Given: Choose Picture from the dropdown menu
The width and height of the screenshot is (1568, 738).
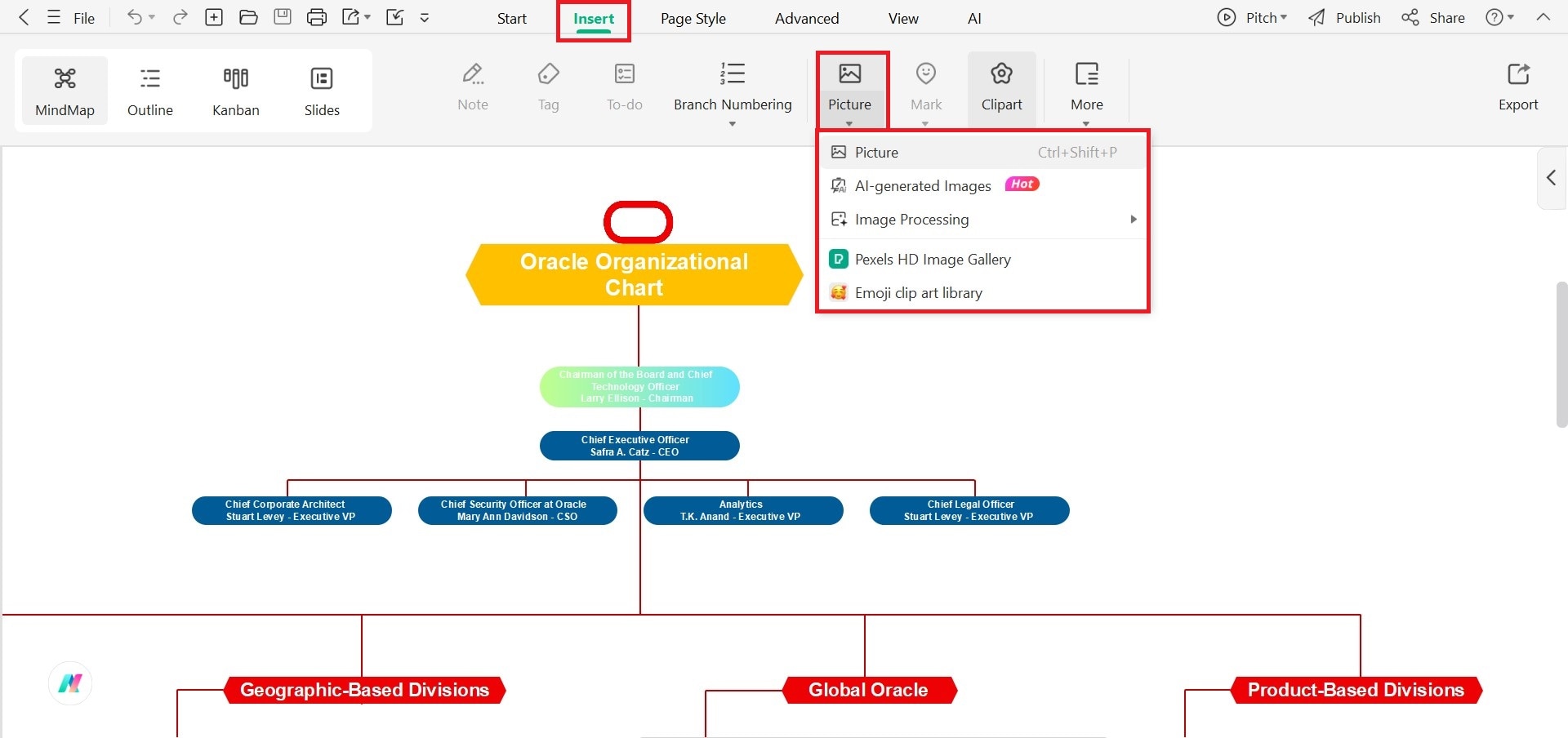Looking at the screenshot, I should pyautogui.click(x=982, y=153).
